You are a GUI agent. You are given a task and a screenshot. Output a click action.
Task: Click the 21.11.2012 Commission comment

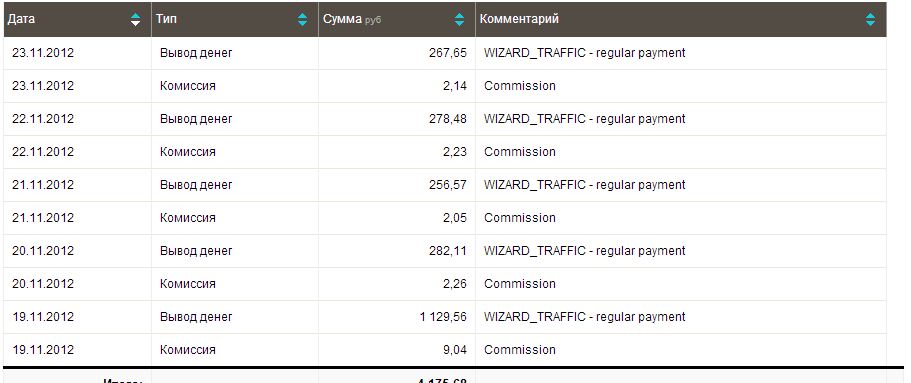(520, 218)
